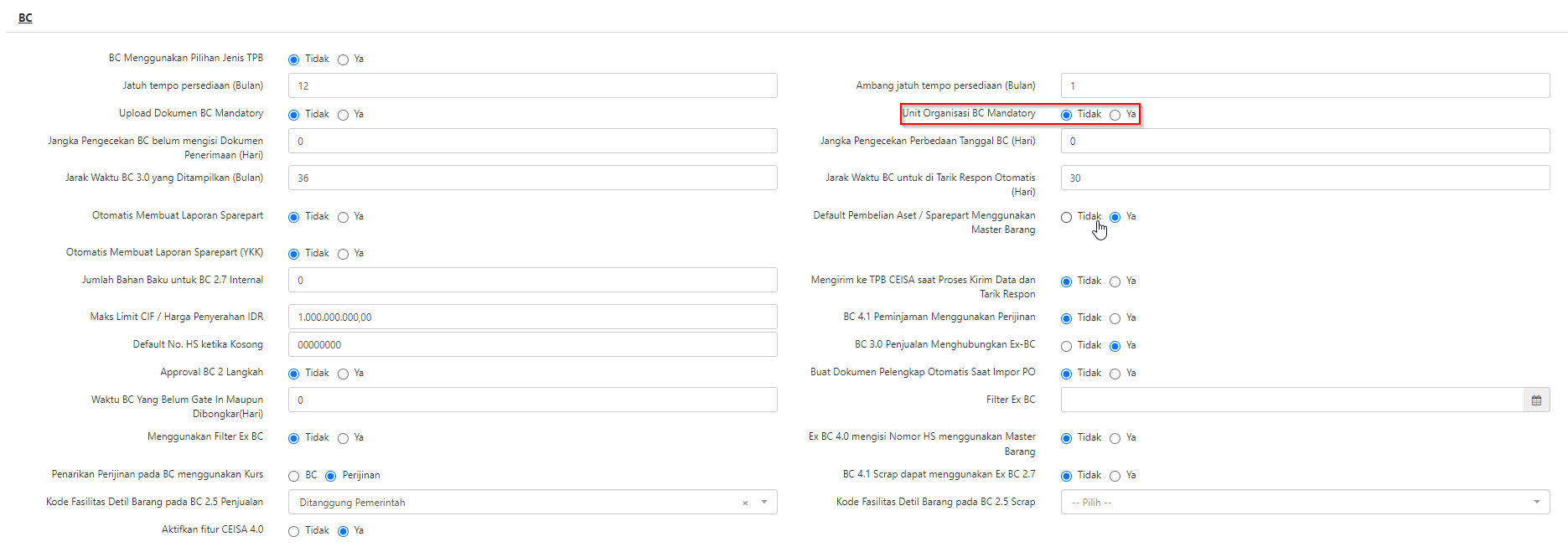Click the Filter Ex BC date field
1568x547 pixels.
point(1291,400)
